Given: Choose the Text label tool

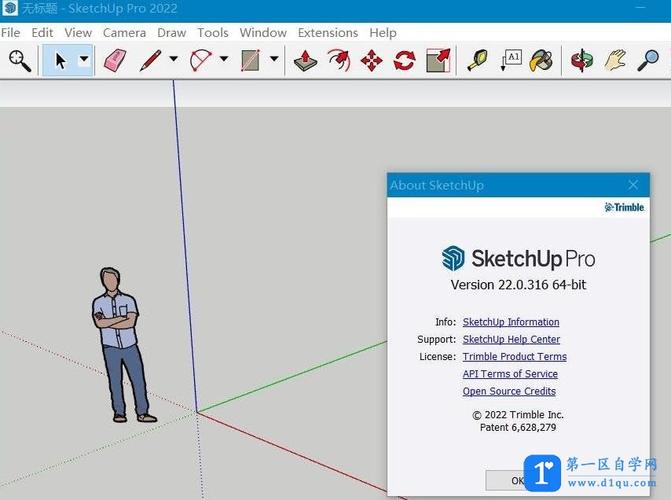Looking at the screenshot, I should (511, 60).
